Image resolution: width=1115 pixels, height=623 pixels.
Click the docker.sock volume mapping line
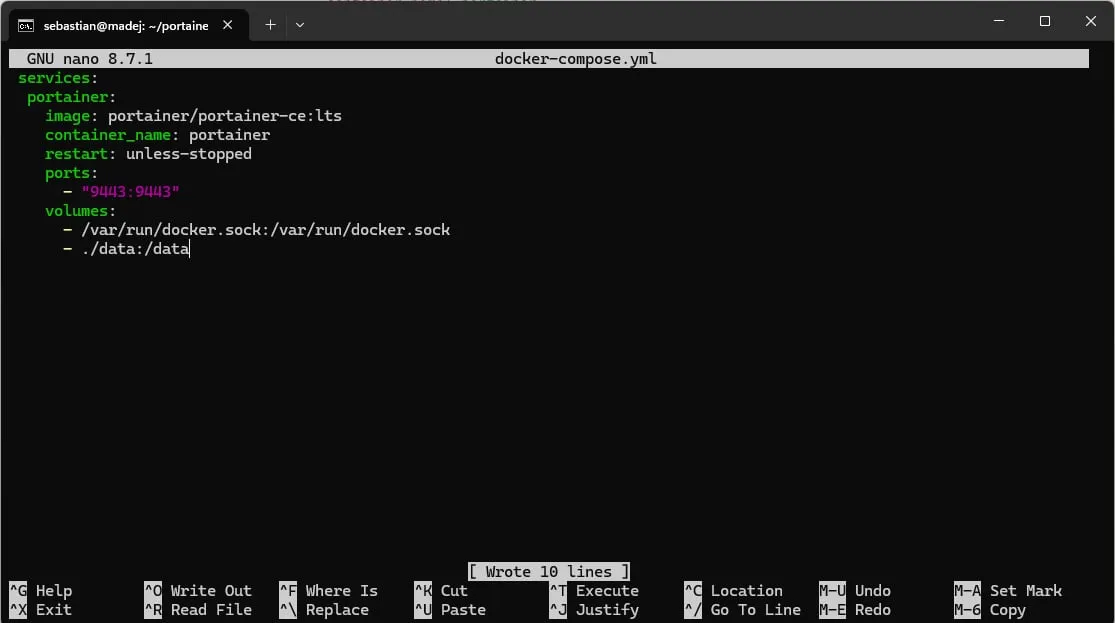pyautogui.click(x=257, y=230)
